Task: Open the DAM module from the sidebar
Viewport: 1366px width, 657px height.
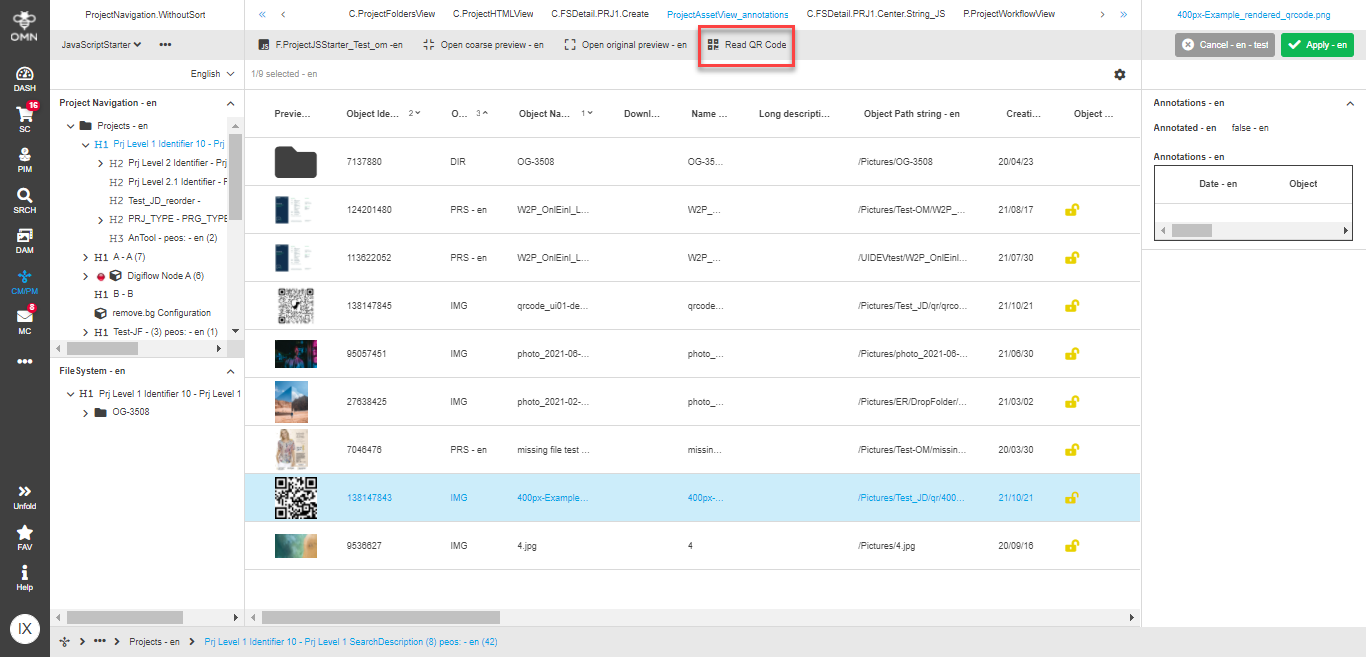Action: [24, 238]
